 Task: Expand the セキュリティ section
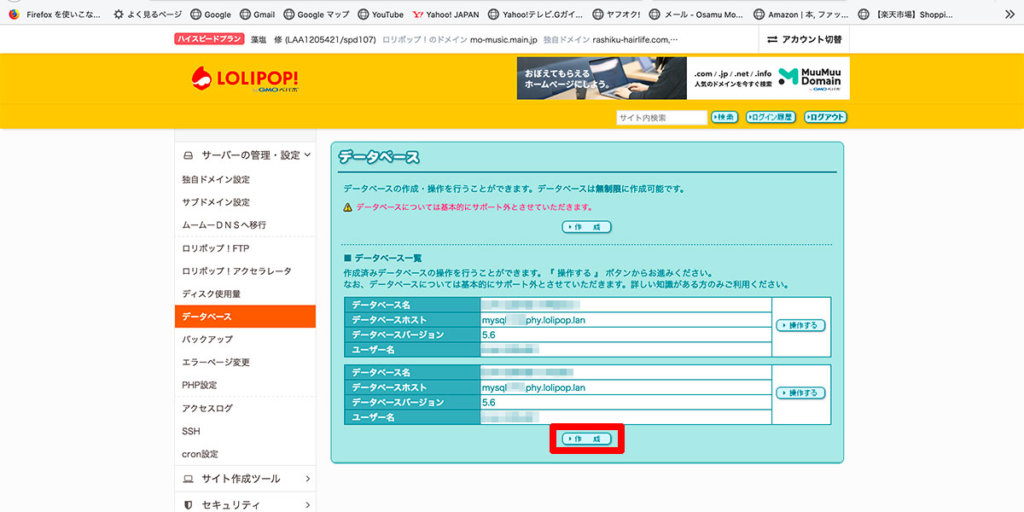(245, 505)
